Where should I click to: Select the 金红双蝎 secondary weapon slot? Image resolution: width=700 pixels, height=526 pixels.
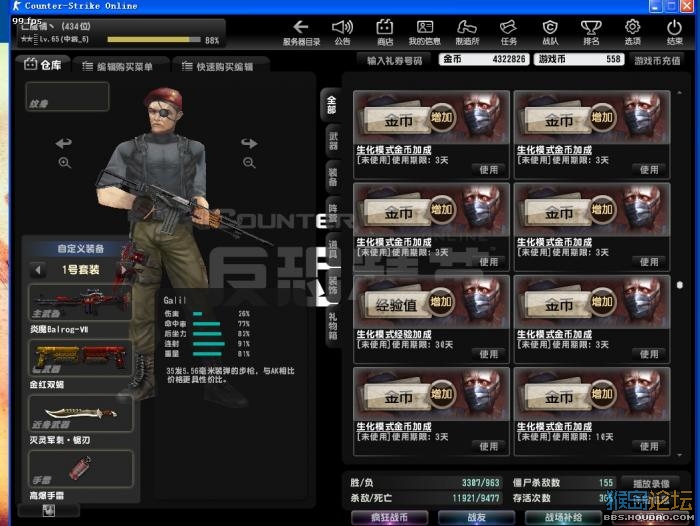[x=80, y=358]
